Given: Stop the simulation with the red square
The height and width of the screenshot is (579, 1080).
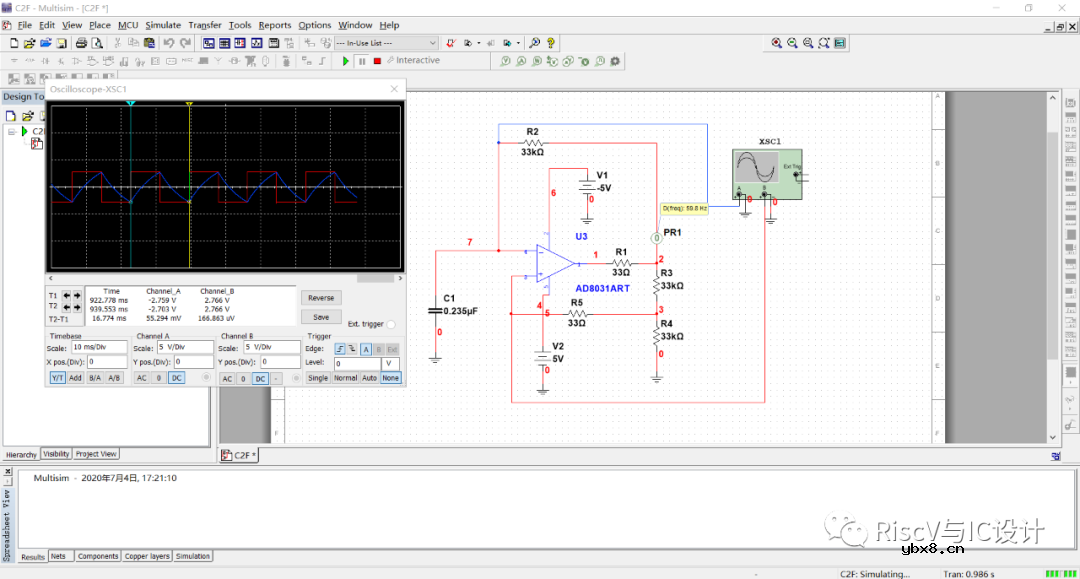Looking at the screenshot, I should [x=377, y=61].
